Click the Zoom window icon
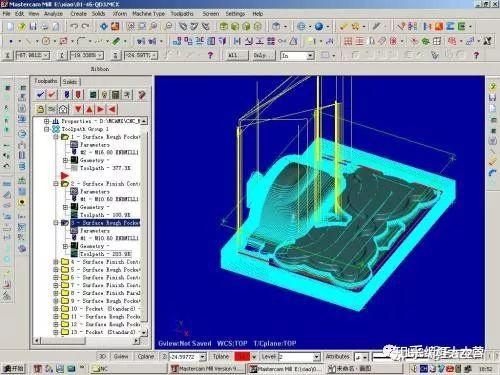Image resolution: width=500 pixels, height=375 pixels. (x=142, y=26)
